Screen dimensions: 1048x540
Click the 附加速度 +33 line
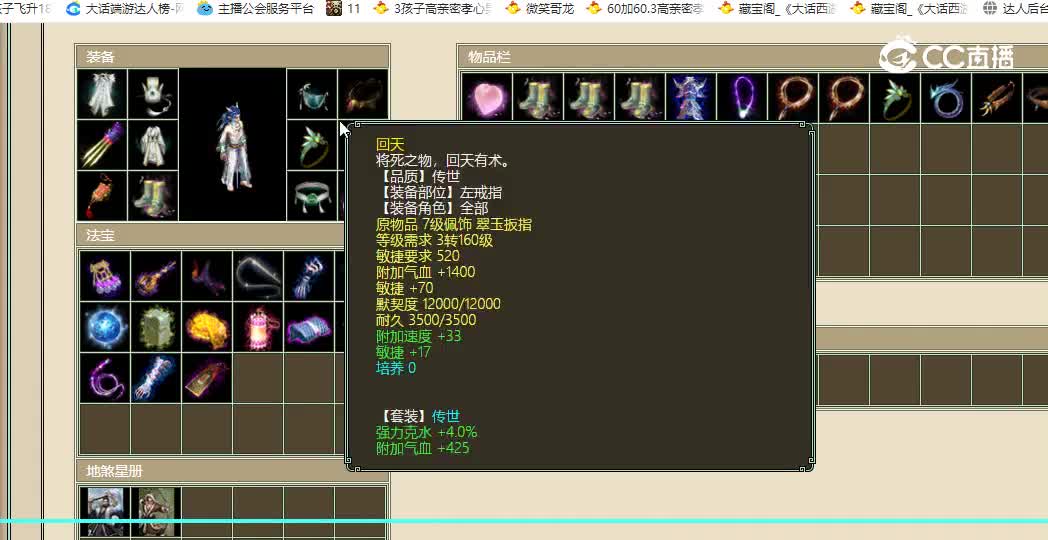(418, 336)
